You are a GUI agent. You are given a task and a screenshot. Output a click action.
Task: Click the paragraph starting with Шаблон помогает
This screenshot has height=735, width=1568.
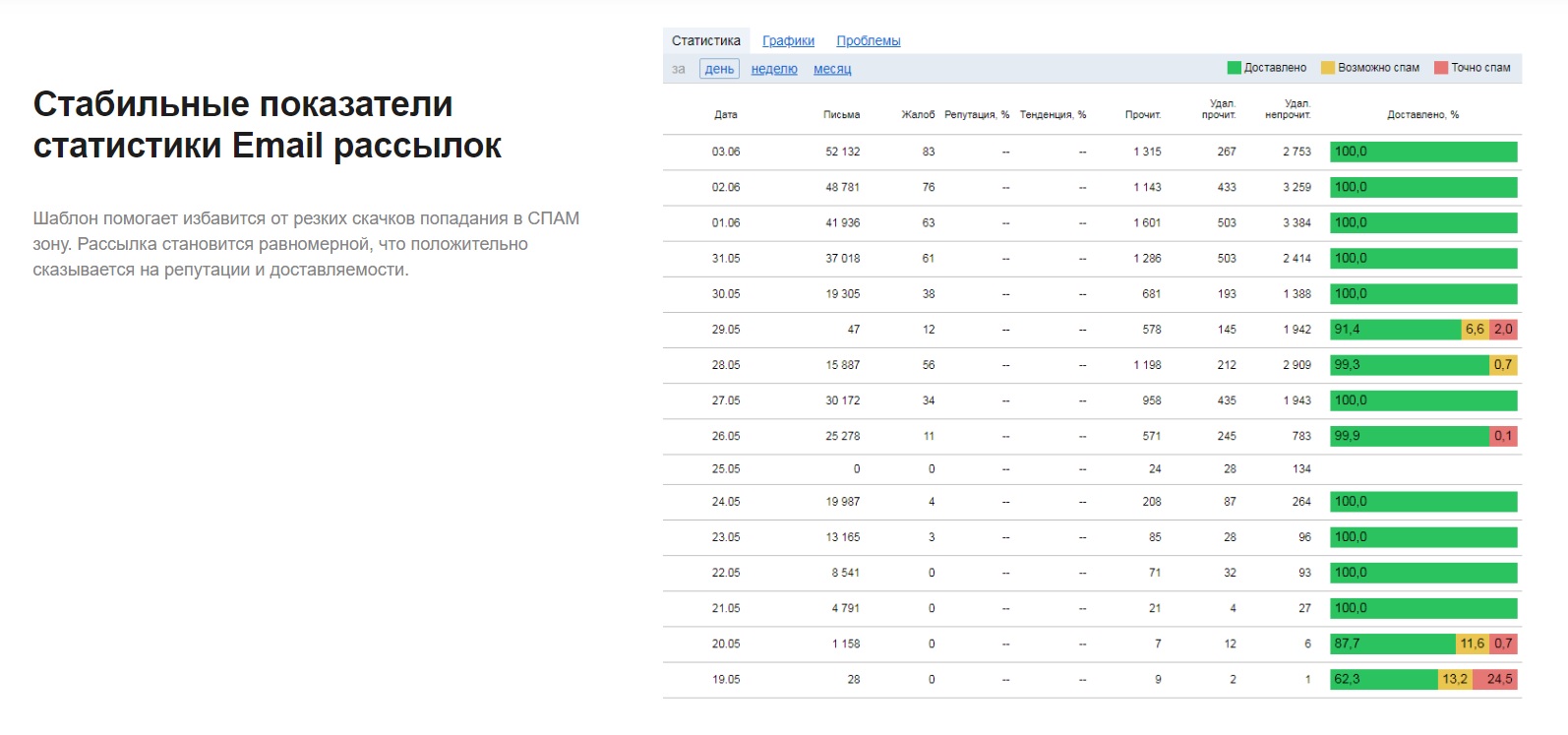point(306,244)
